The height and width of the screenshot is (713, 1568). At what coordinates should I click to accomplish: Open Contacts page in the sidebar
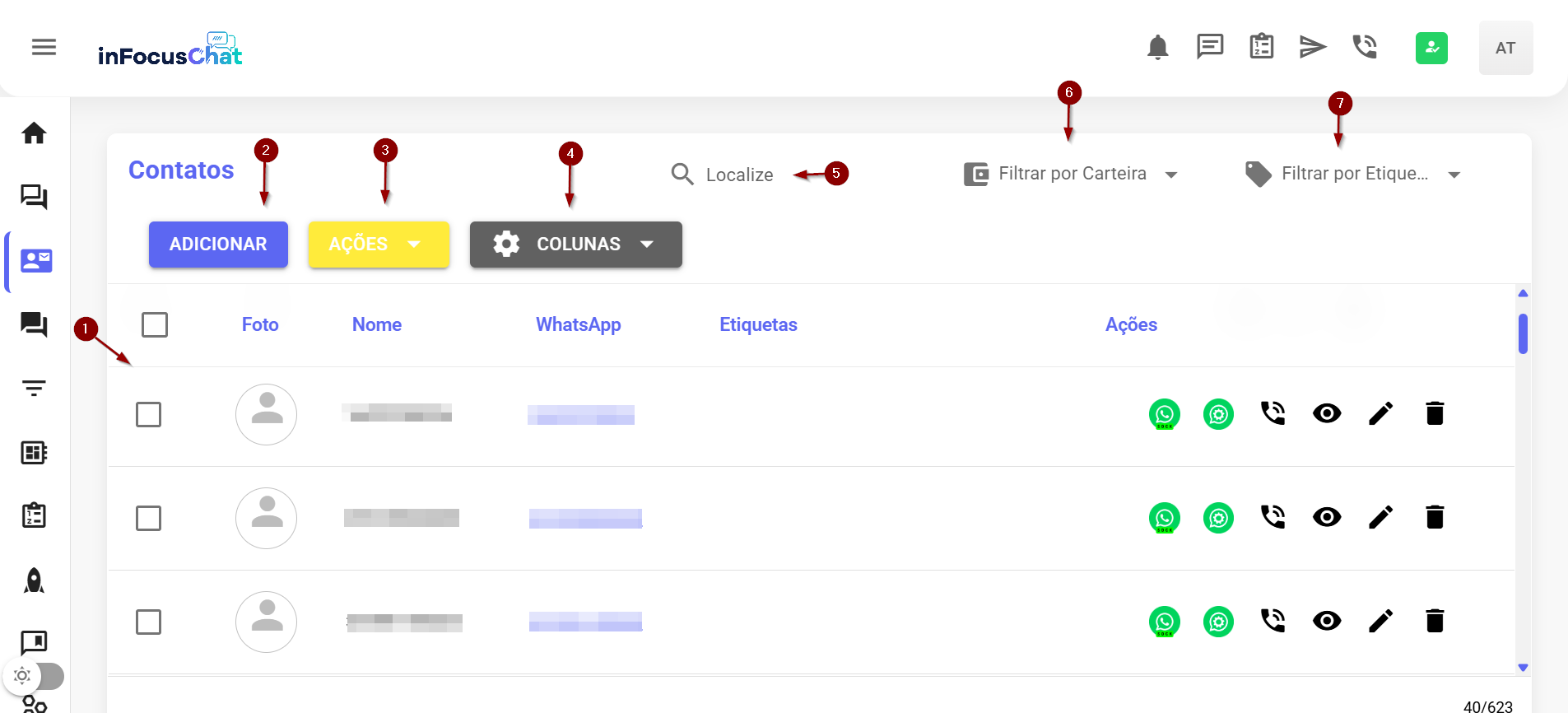[x=35, y=261]
